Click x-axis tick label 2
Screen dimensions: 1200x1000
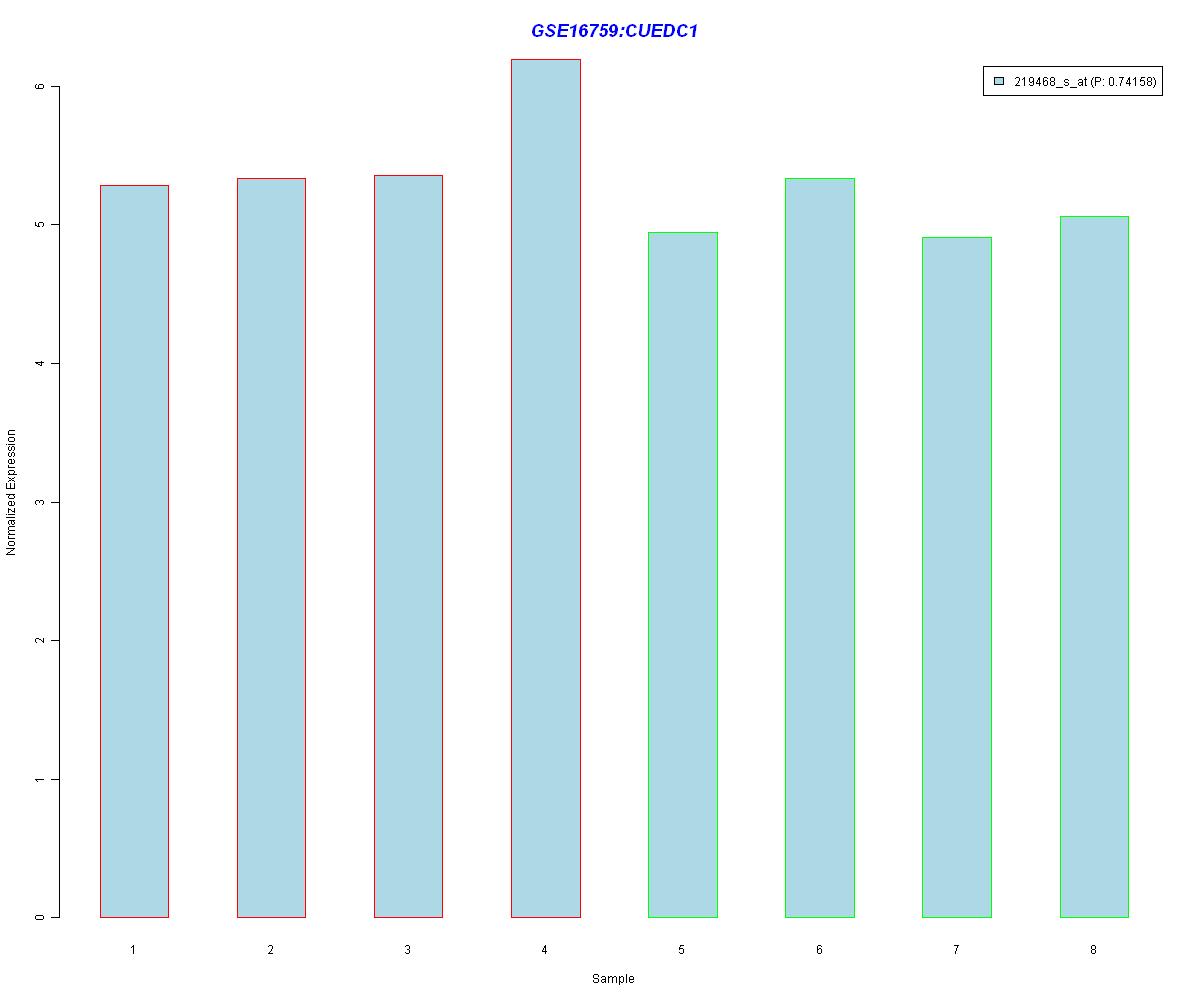click(271, 949)
